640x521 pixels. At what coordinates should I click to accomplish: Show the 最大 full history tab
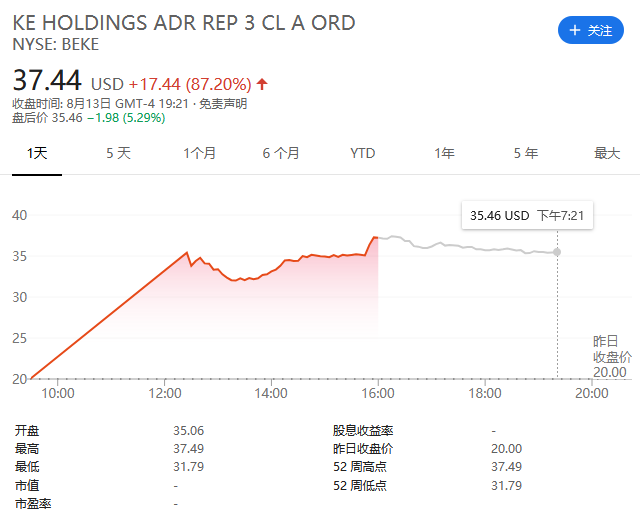click(607, 153)
